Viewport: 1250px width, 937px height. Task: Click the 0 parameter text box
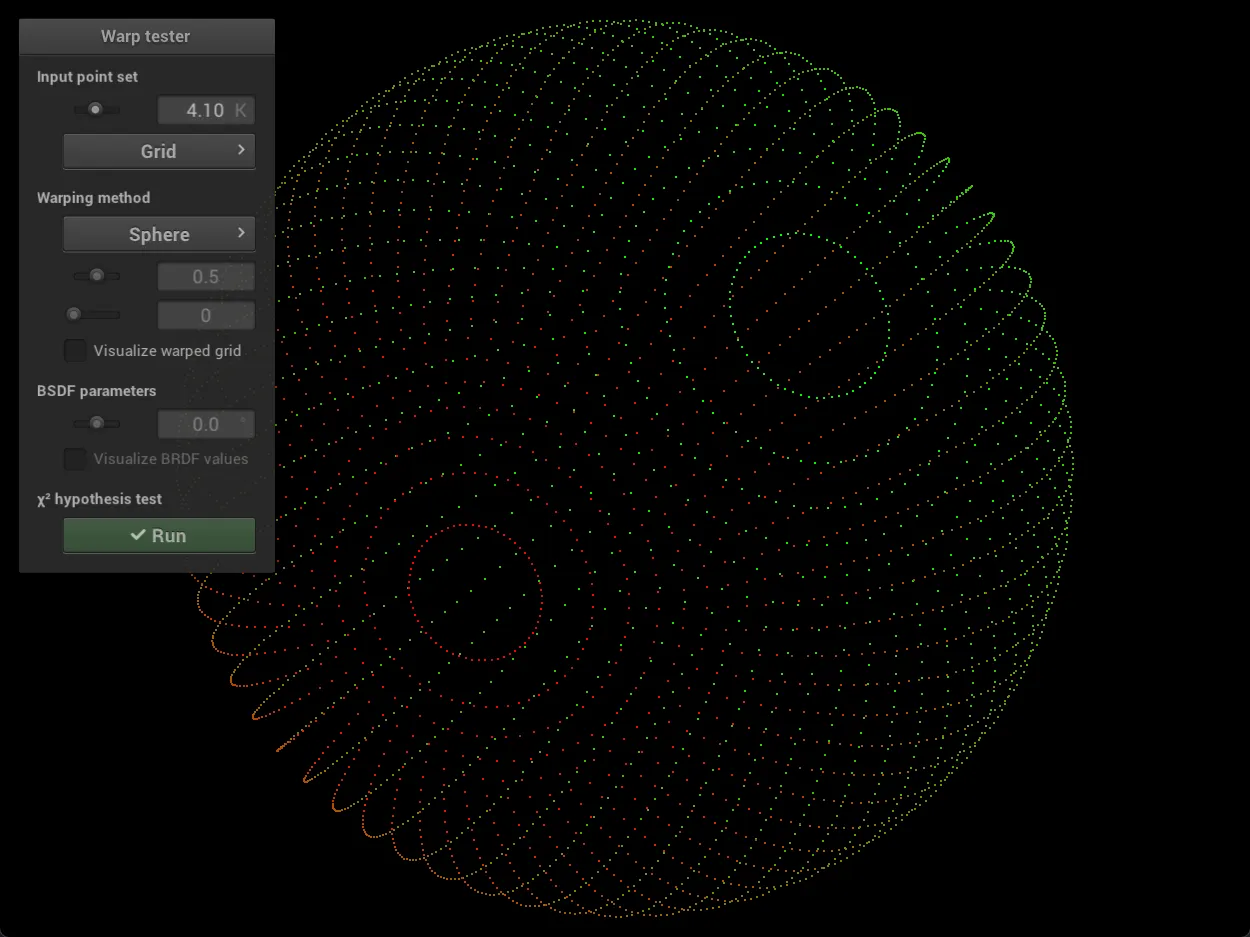(206, 315)
